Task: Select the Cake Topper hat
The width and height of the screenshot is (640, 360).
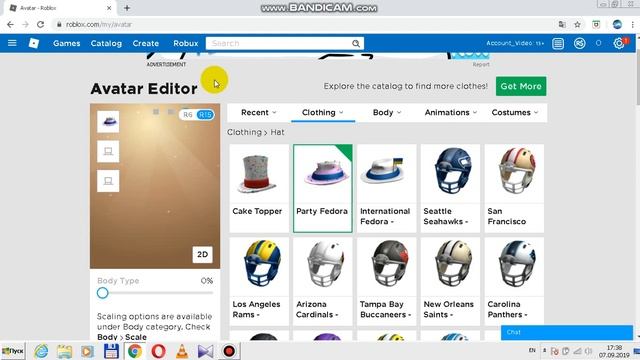Action: click(x=259, y=188)
